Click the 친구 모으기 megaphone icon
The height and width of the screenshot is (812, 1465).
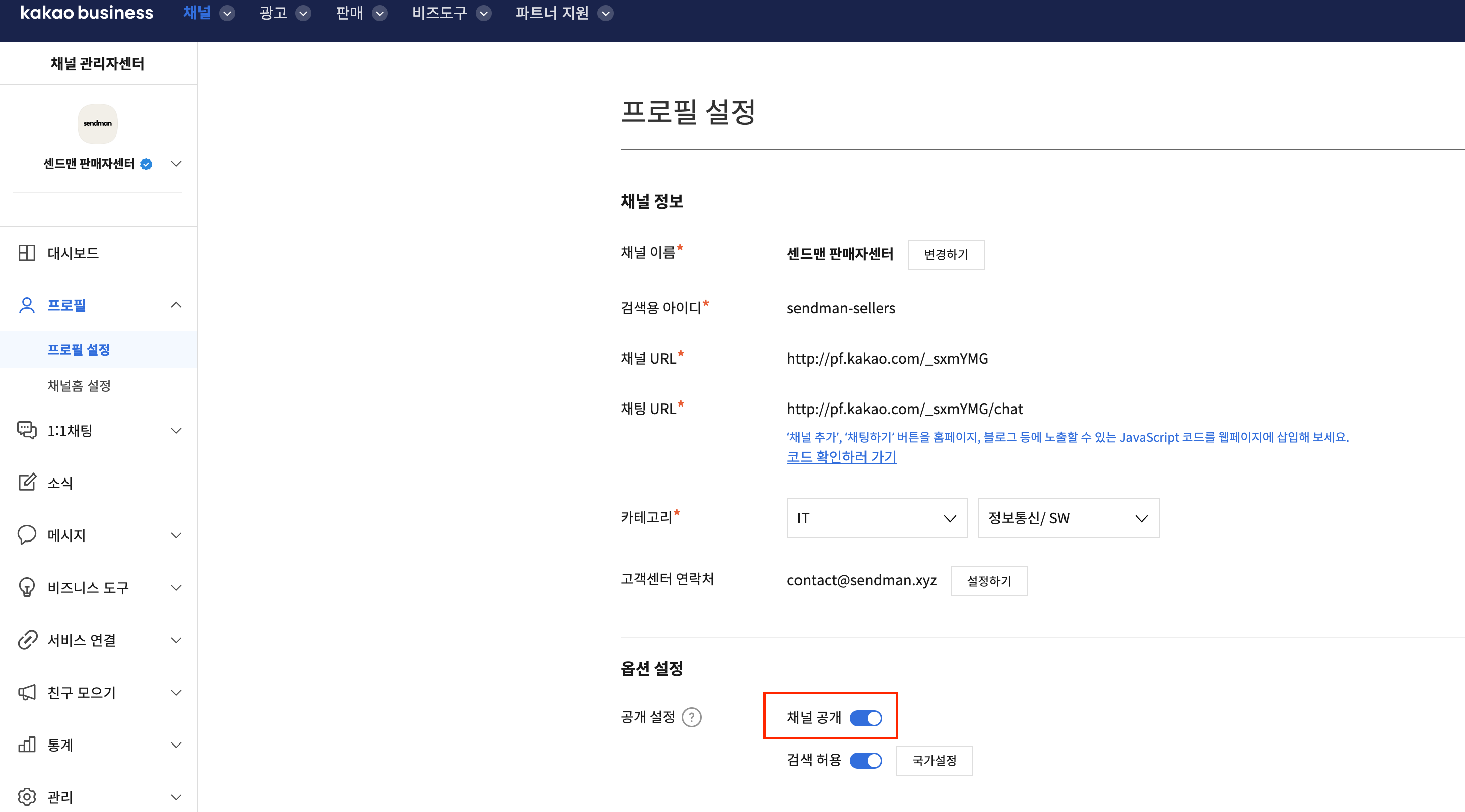(26, 692)
